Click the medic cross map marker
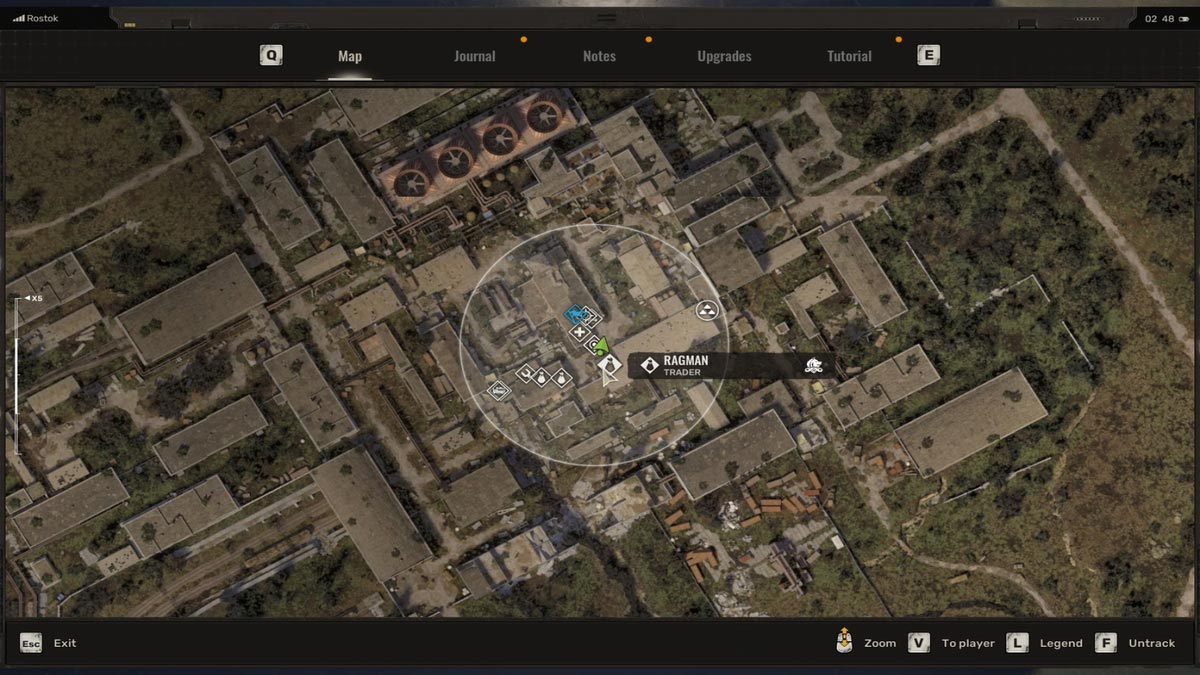The height and width of the screenshot is (675, 1200). pos(578,332)
